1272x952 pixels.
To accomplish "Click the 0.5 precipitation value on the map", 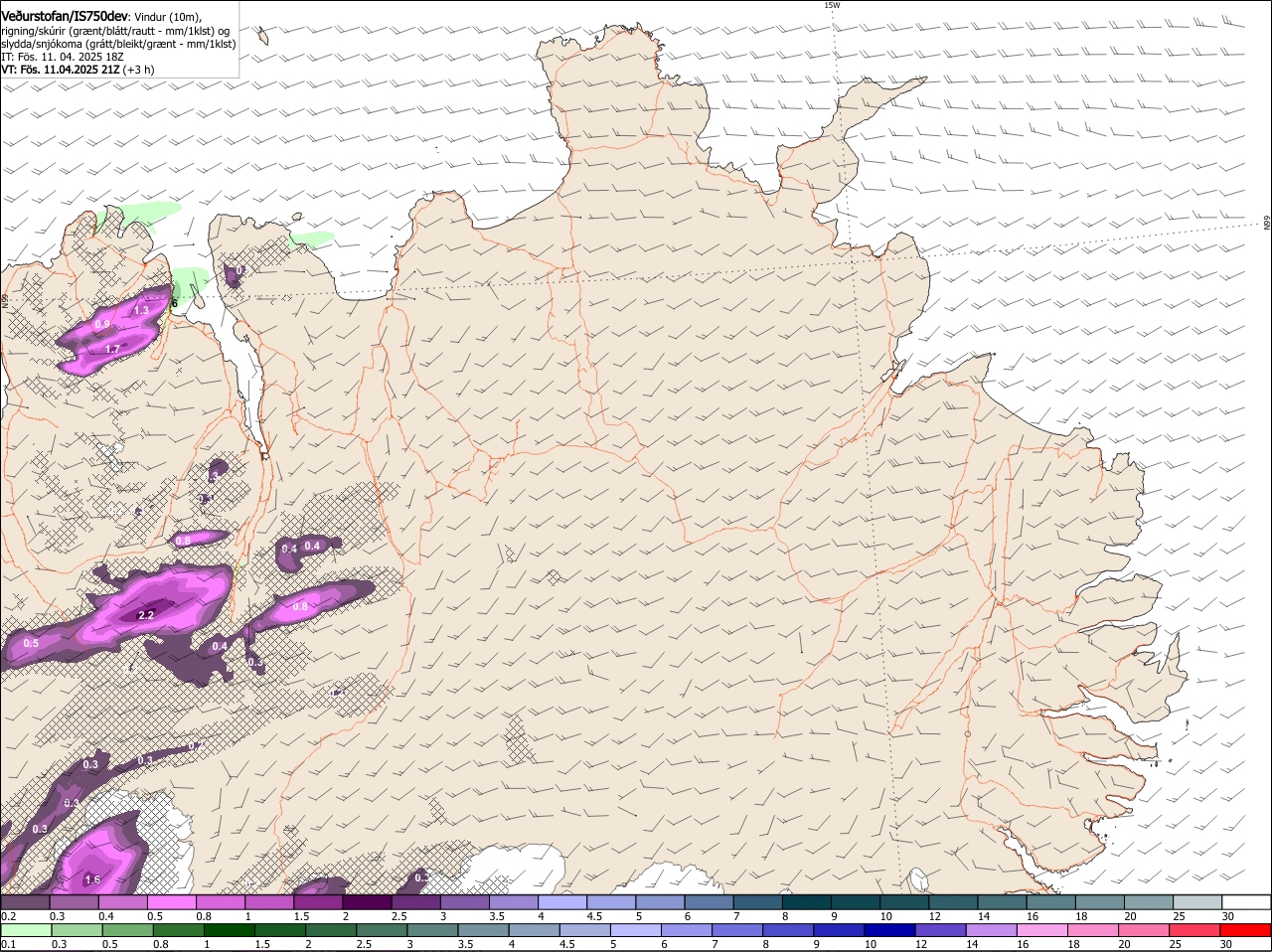I will coord(31,644).
